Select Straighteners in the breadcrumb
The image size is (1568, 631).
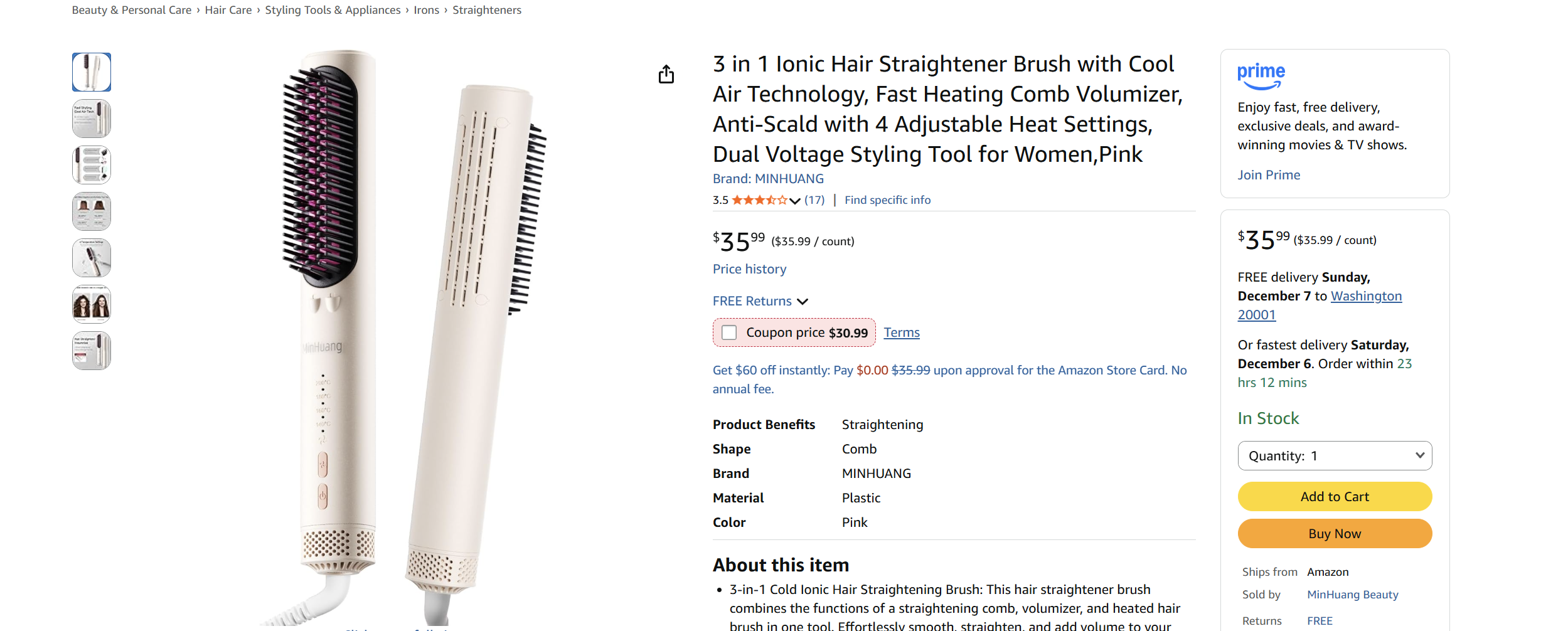tap(486, 9)
